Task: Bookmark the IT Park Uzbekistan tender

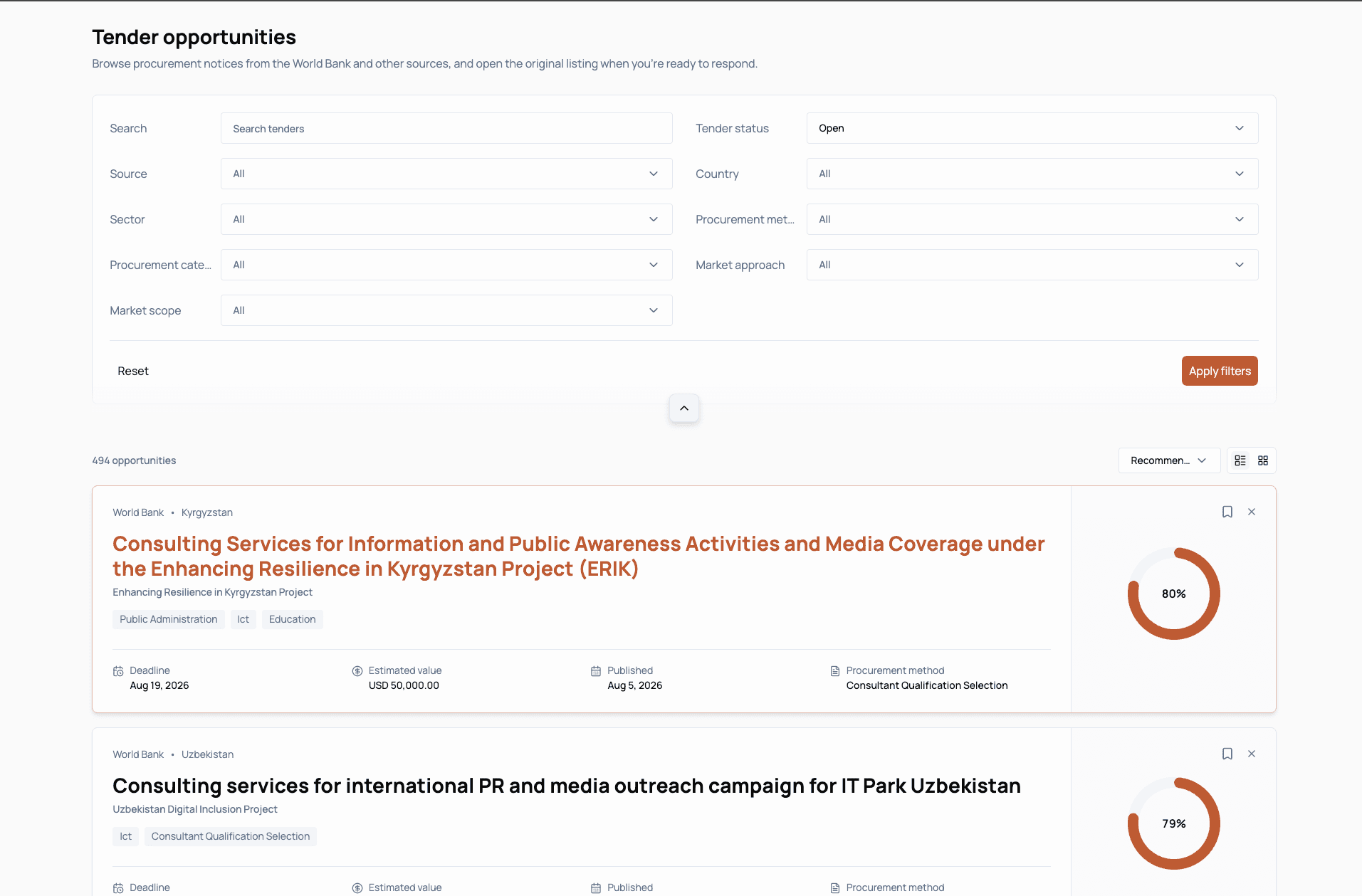Action: click(x=1227, y=754)
